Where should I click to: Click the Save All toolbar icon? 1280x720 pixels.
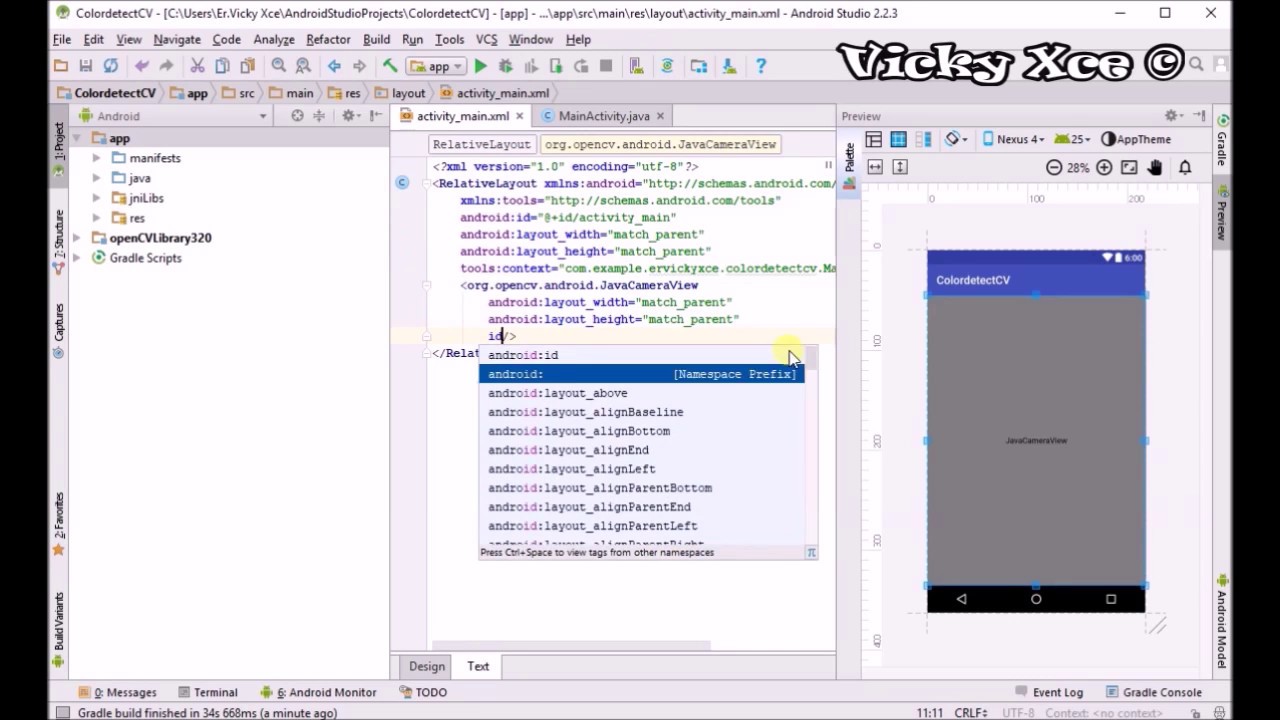tap(86, 66)
